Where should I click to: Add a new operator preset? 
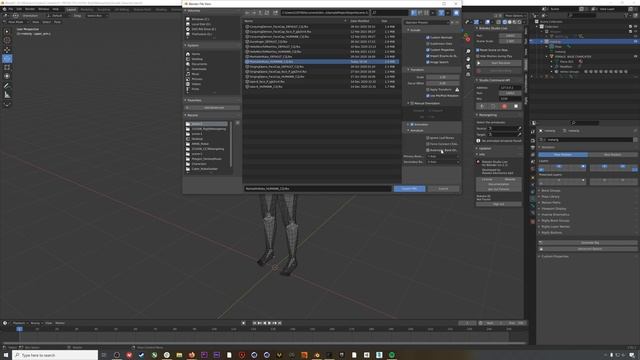(452, 22)
